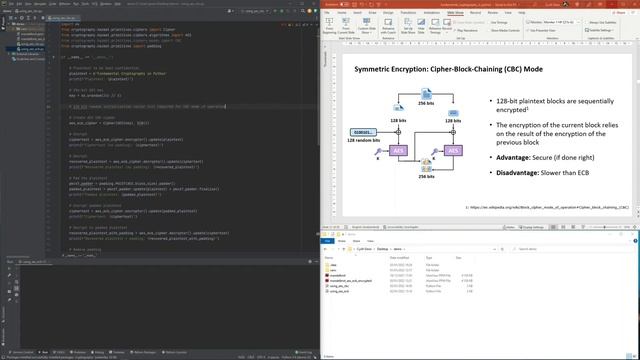Toggle Use Presenter View checkbox
Screen dimensions: 640x360
point(542,31)
